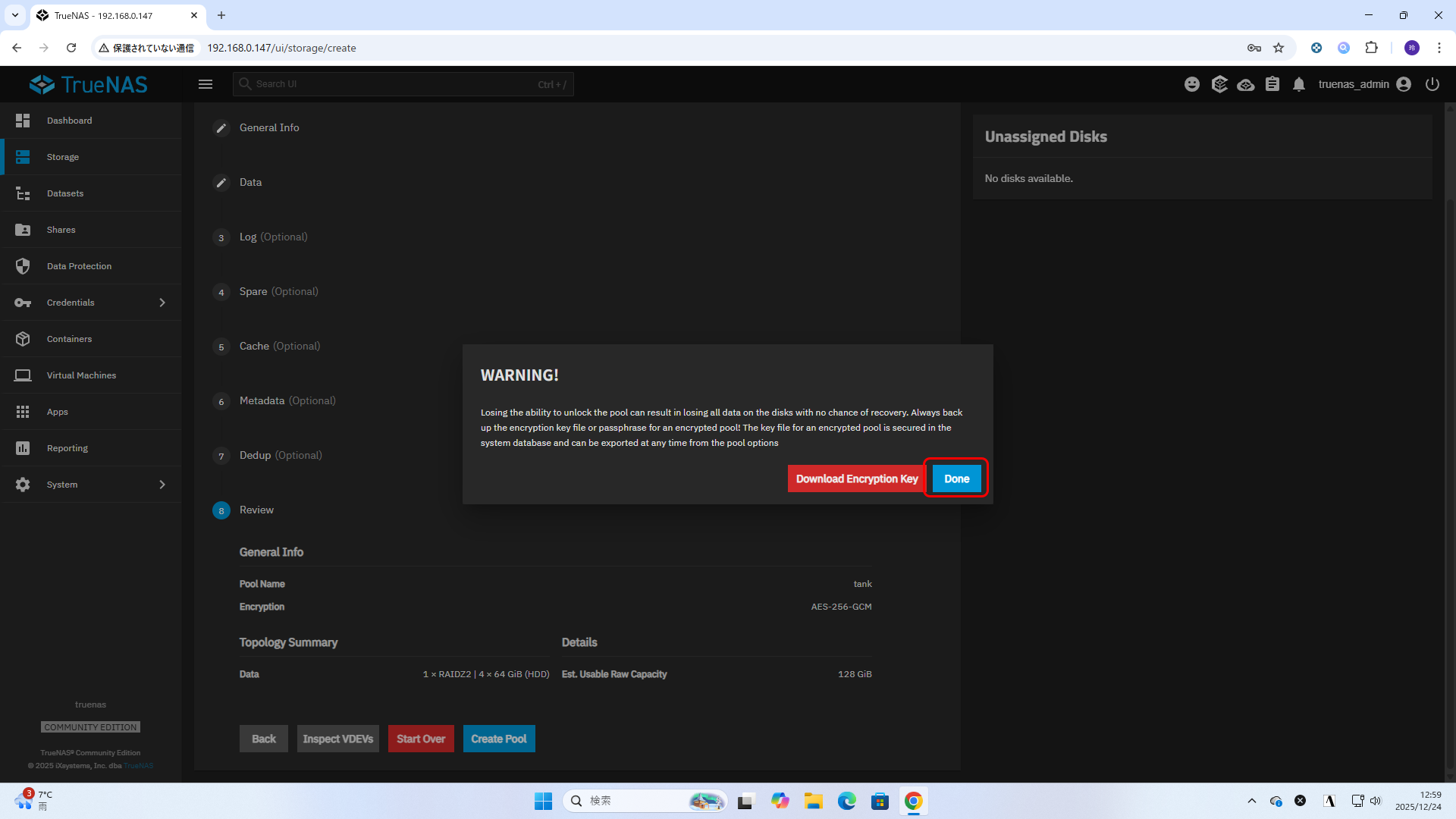
Task: Open the jobs clipboard icon
Action: tap(1272, 84)
